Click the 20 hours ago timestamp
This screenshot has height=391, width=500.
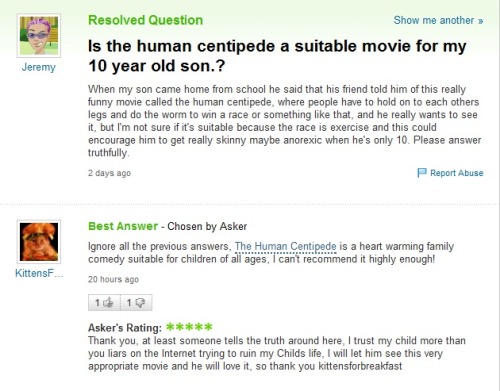[113, 279]
